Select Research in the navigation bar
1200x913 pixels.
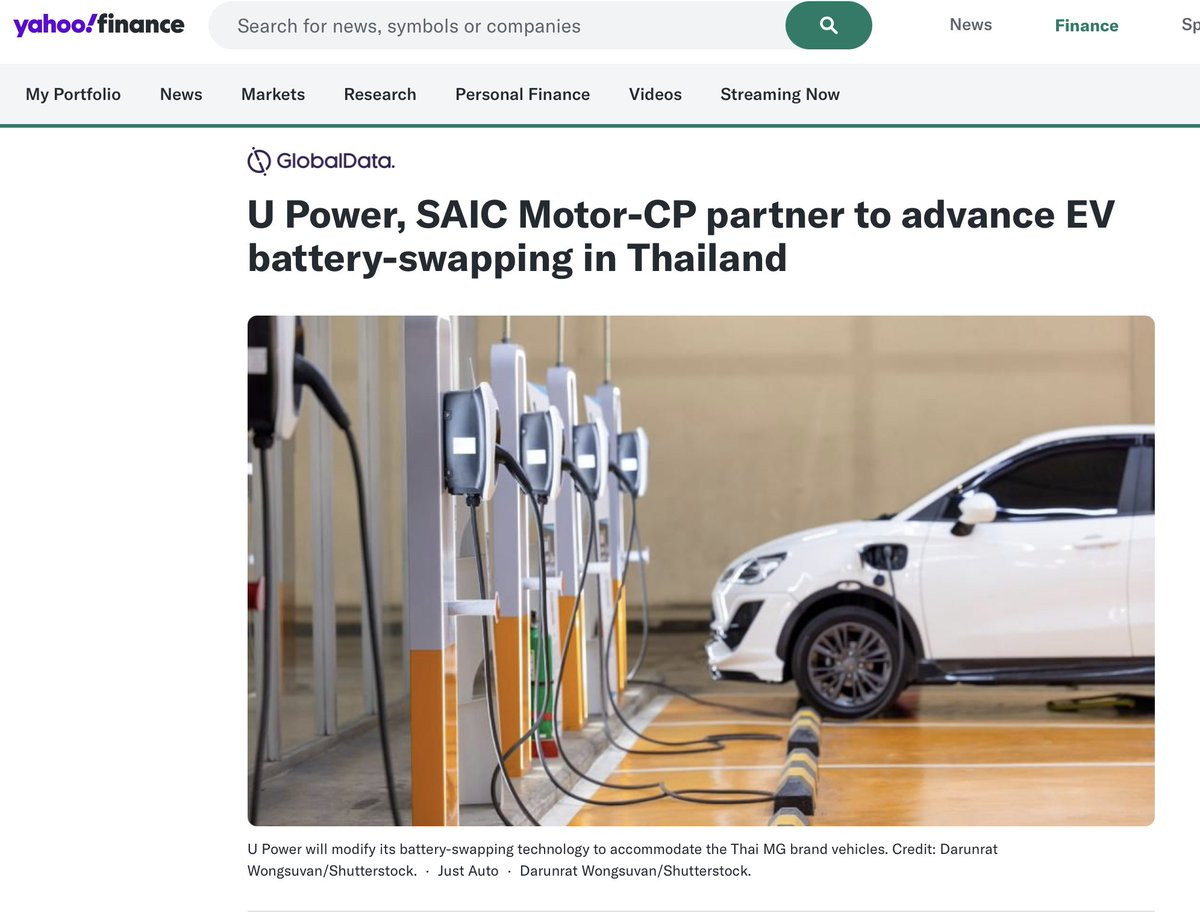tap(380, 94)
